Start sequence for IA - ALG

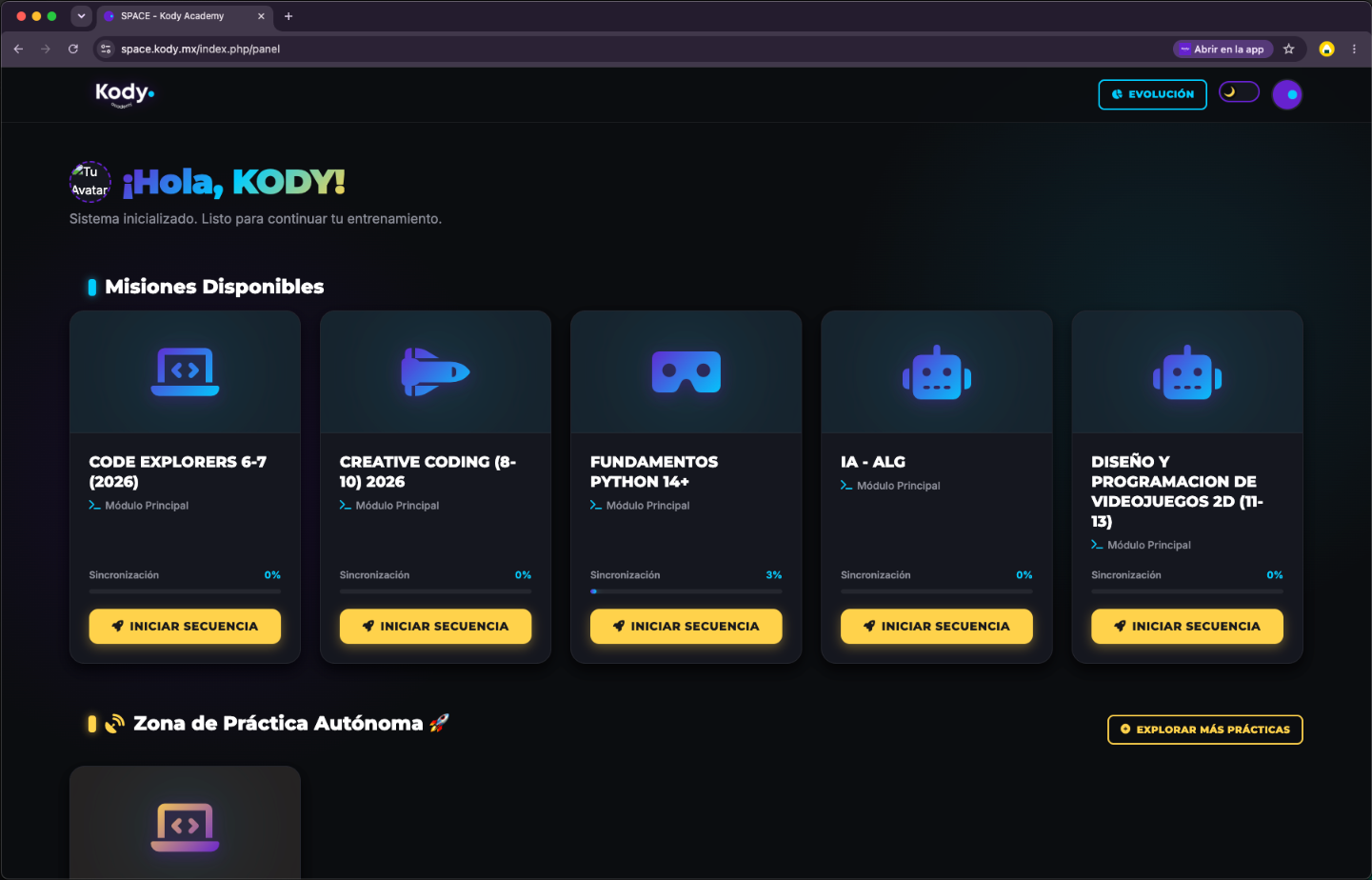tap(937, 626)
